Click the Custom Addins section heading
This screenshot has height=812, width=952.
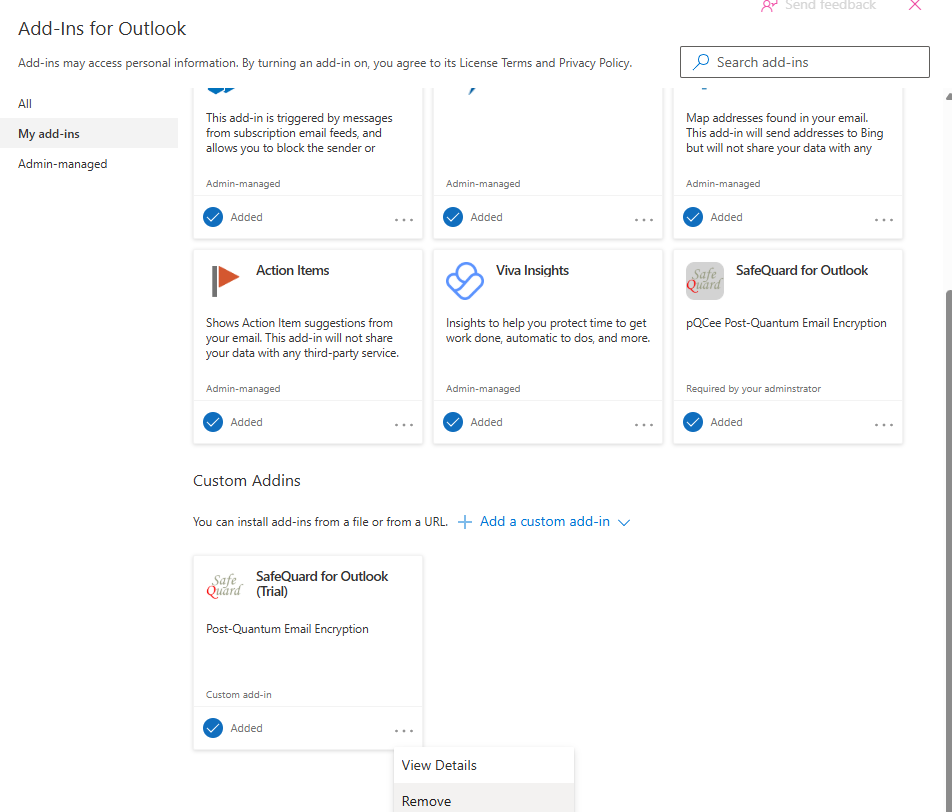pyautogui.click(x=246, y=480)
